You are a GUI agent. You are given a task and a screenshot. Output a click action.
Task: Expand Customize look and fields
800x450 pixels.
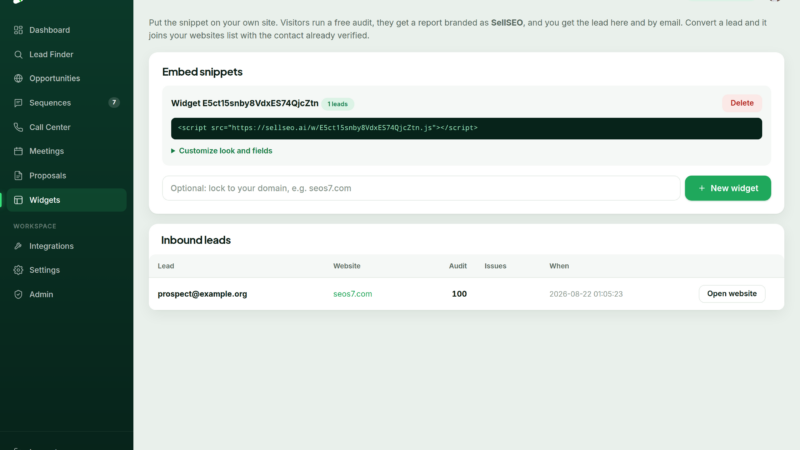pyautogui.click(x=221, y=151)
